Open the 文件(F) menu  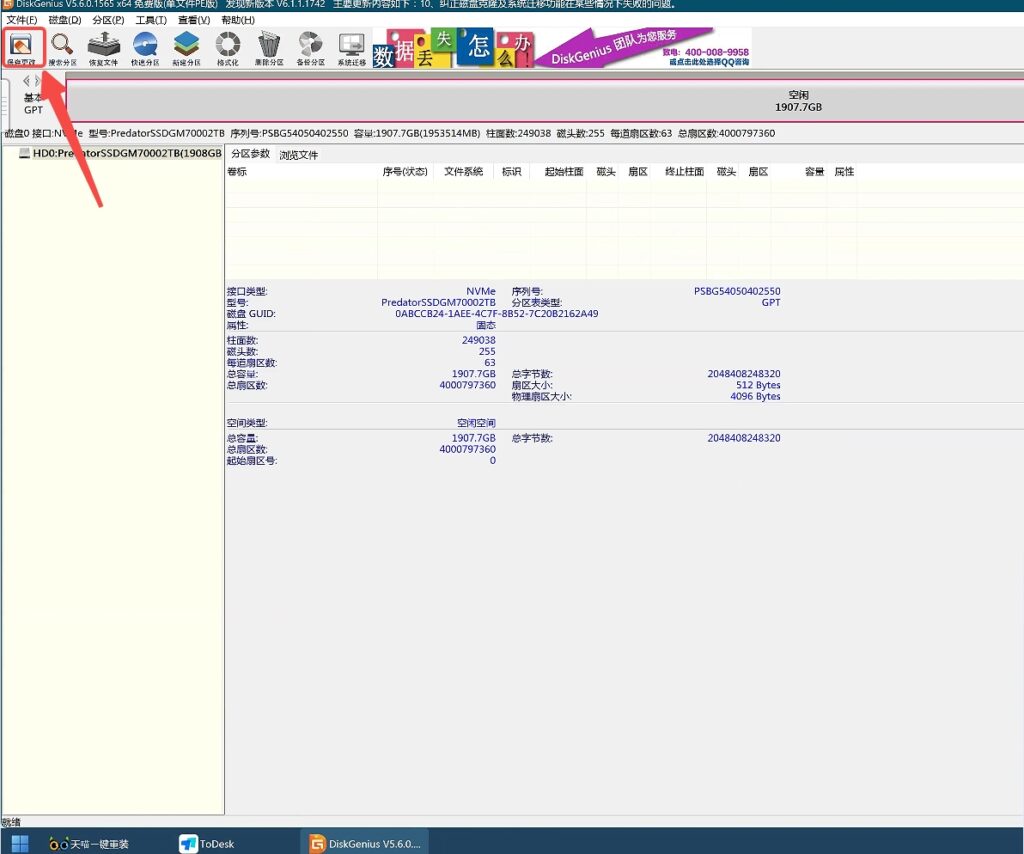pyautogui.click(x=21, y=20)
